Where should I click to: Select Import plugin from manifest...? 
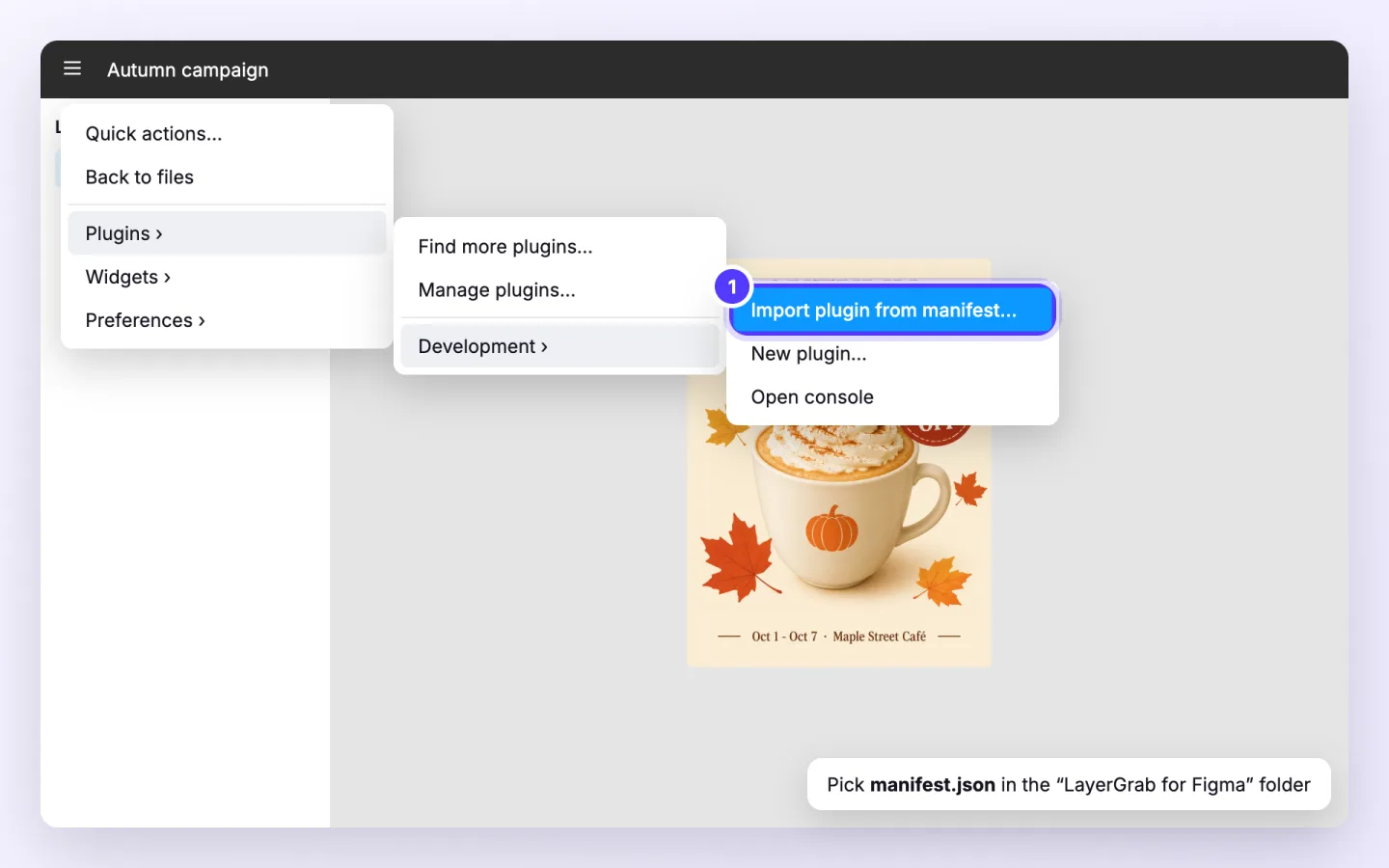[x=892, y=311]
